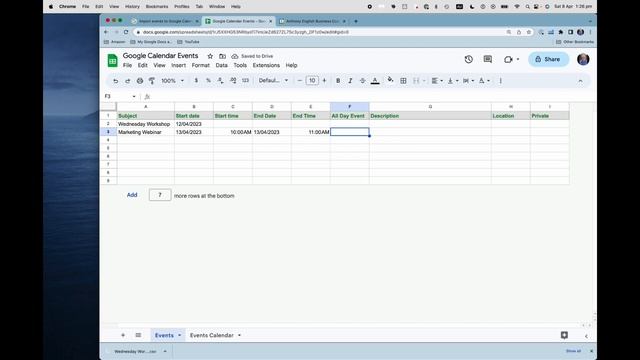Decrease the font size with minus

(x=300, y=81)
